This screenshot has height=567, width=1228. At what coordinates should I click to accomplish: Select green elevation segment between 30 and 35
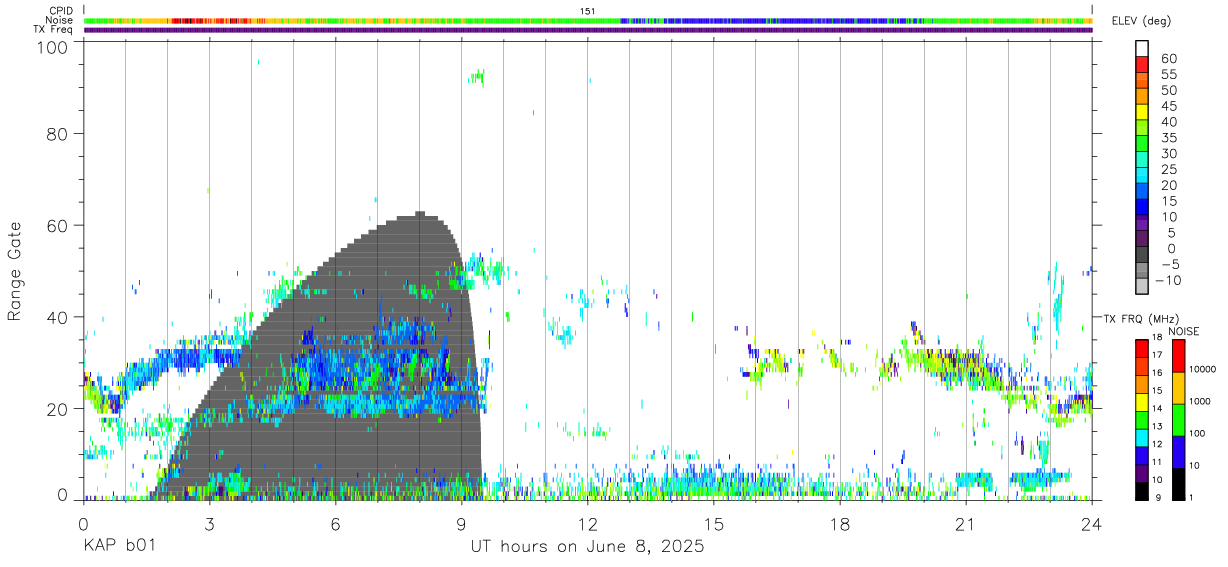coord(1142,143)
